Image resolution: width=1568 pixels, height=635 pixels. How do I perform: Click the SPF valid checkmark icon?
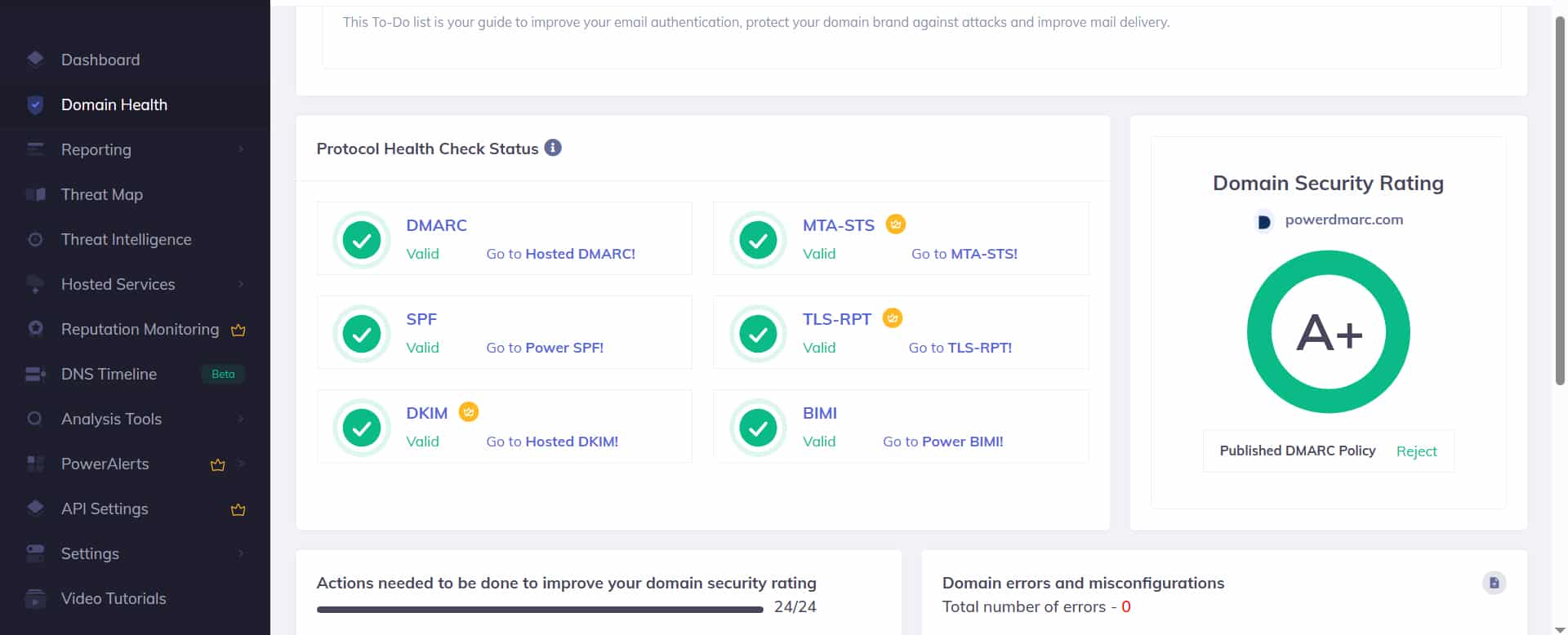[362, 333]
